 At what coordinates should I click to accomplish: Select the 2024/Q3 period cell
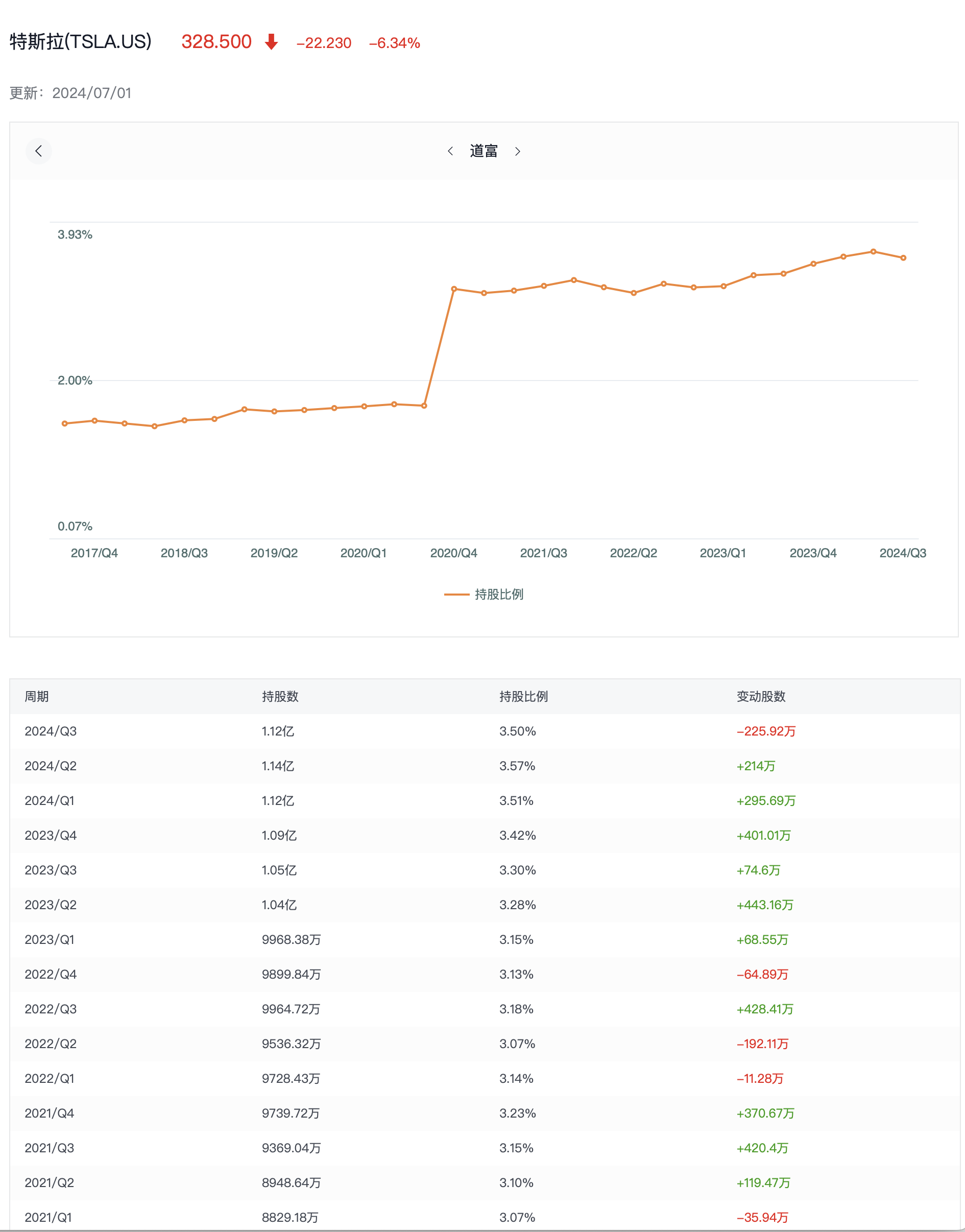pos(51,731)
